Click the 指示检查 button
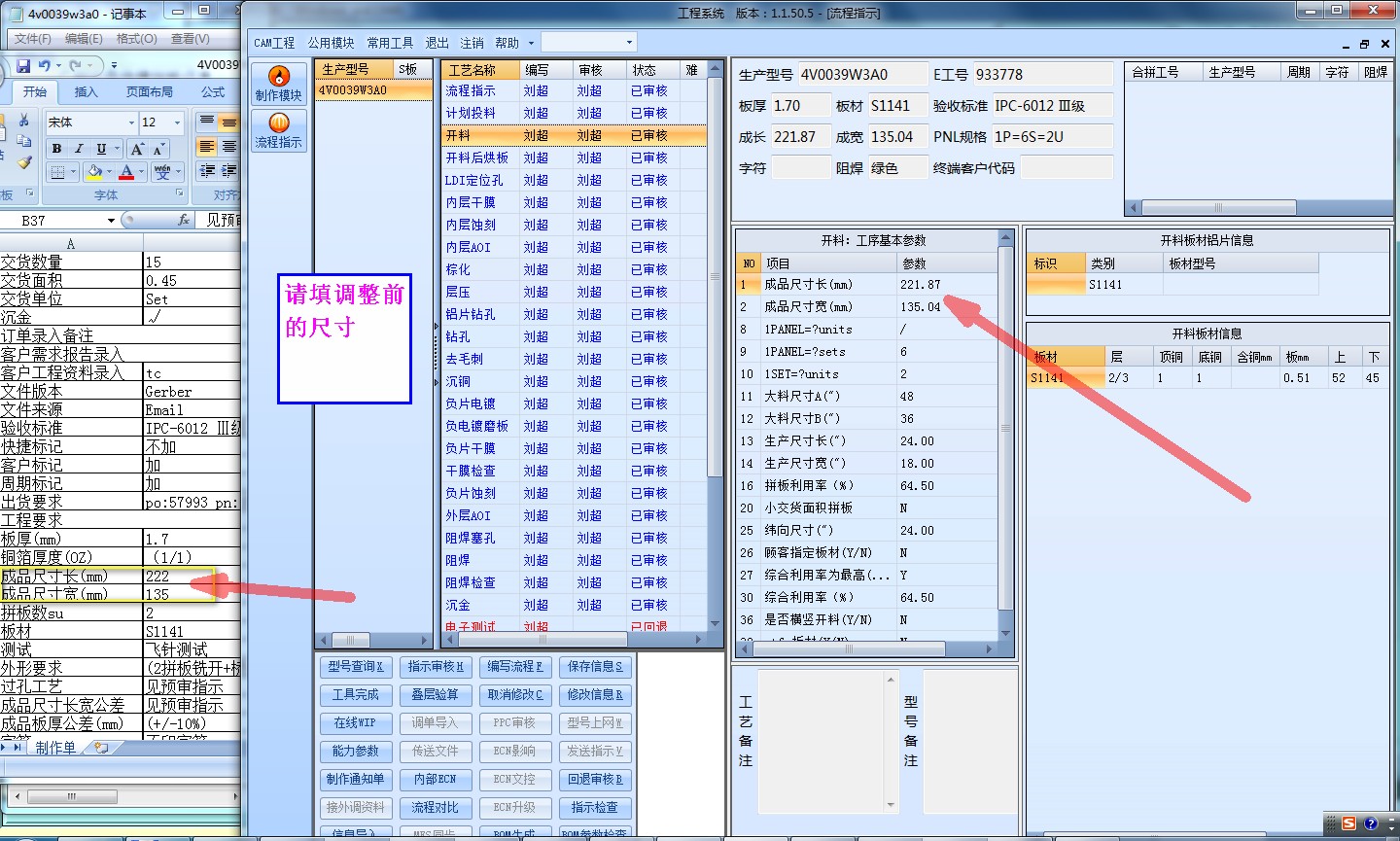This screenshot has height=841, width=1400. click(x=595, y=808)
